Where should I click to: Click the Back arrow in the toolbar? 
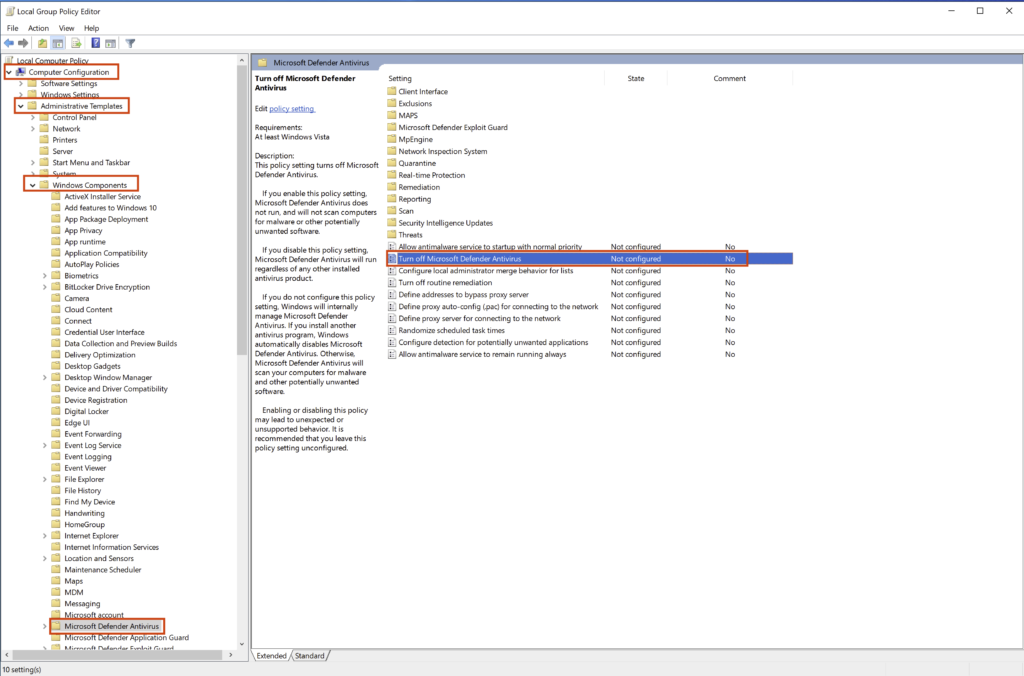pos(9,43)
